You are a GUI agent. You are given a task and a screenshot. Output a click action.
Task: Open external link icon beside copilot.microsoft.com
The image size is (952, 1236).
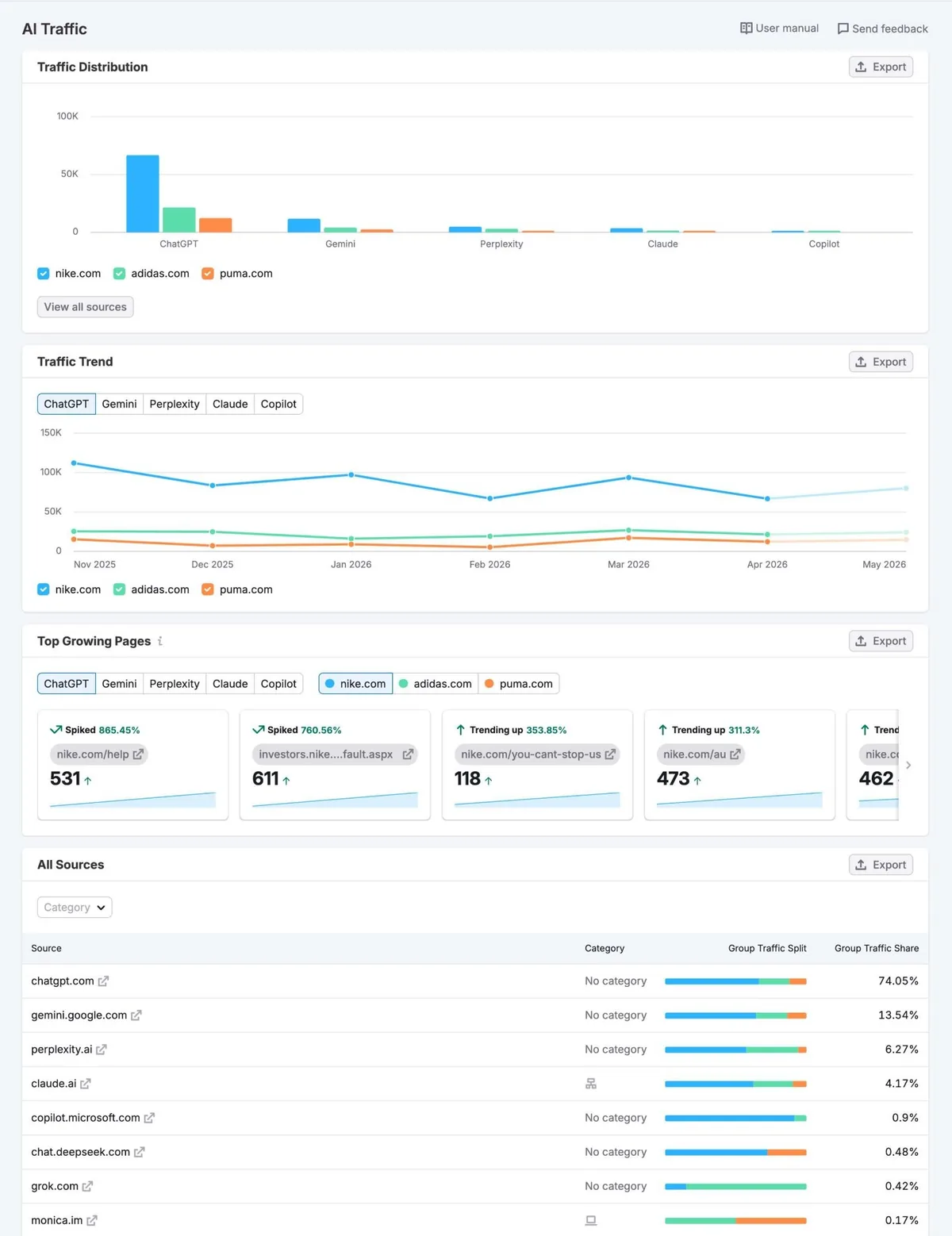point(149,1118)
